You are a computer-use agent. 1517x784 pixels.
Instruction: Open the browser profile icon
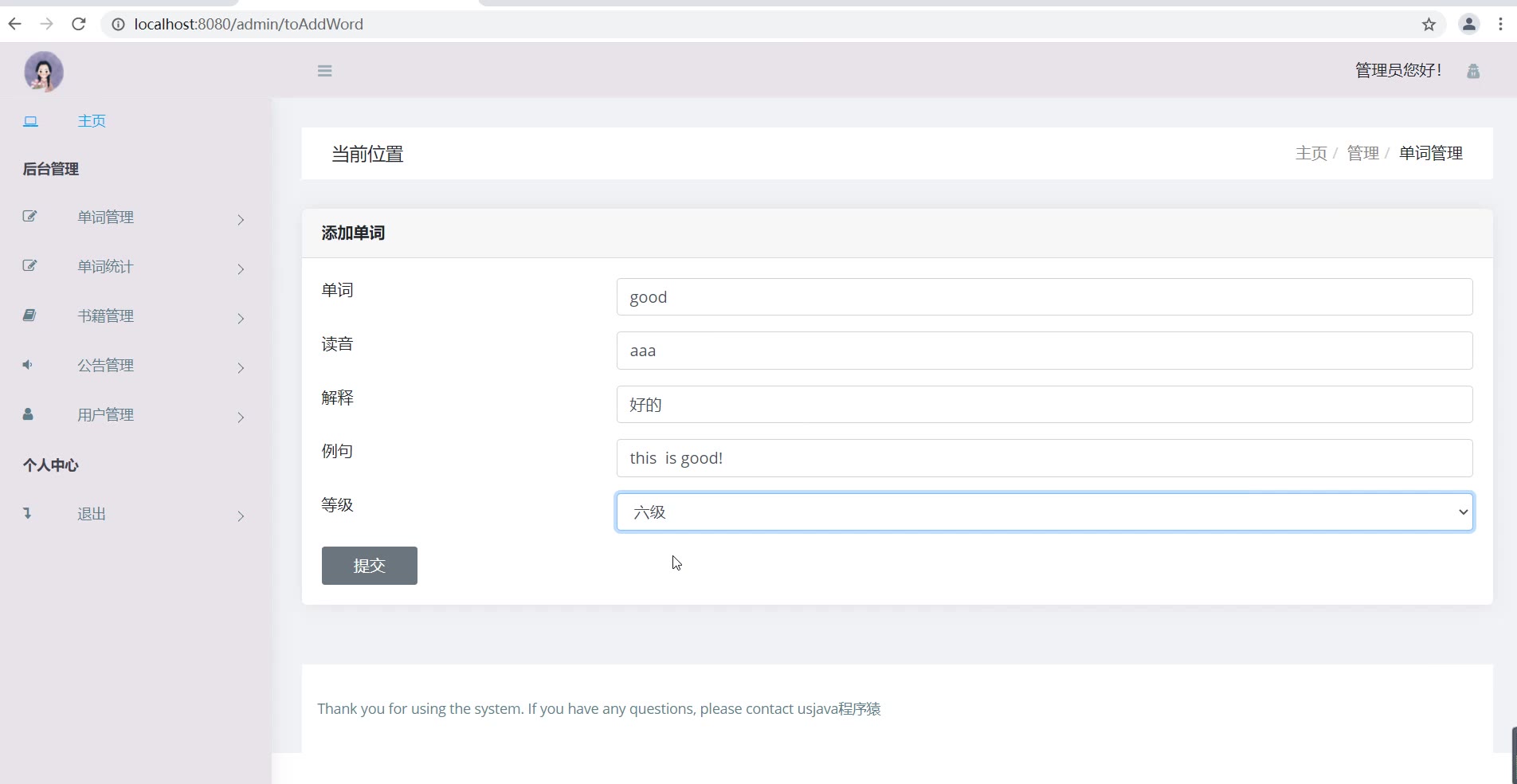coord(1468,25)
